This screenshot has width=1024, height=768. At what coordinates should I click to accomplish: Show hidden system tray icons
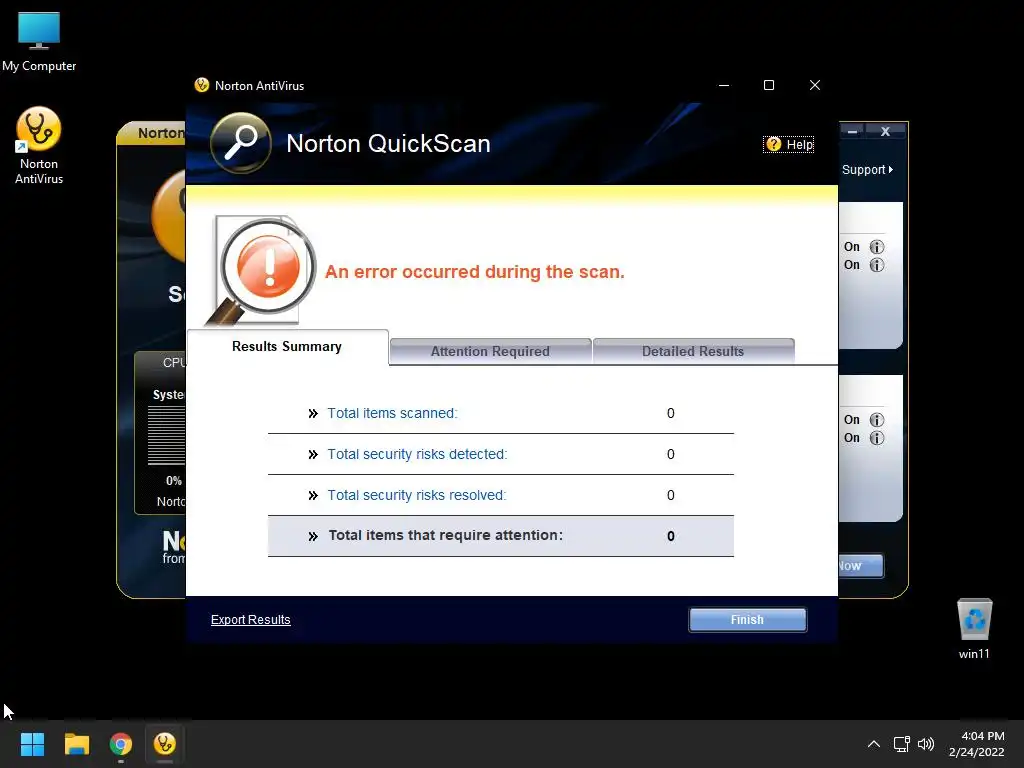tap(874, 744)
